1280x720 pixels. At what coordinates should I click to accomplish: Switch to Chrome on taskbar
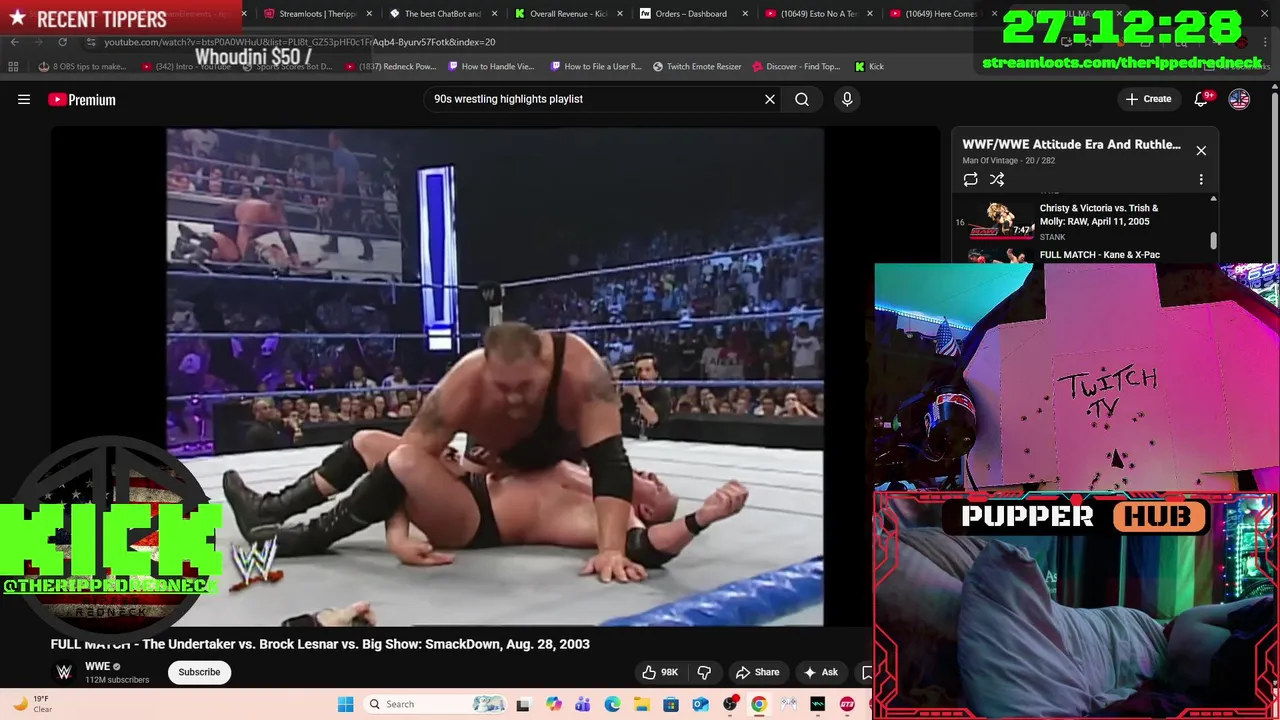tap(759, 704)
